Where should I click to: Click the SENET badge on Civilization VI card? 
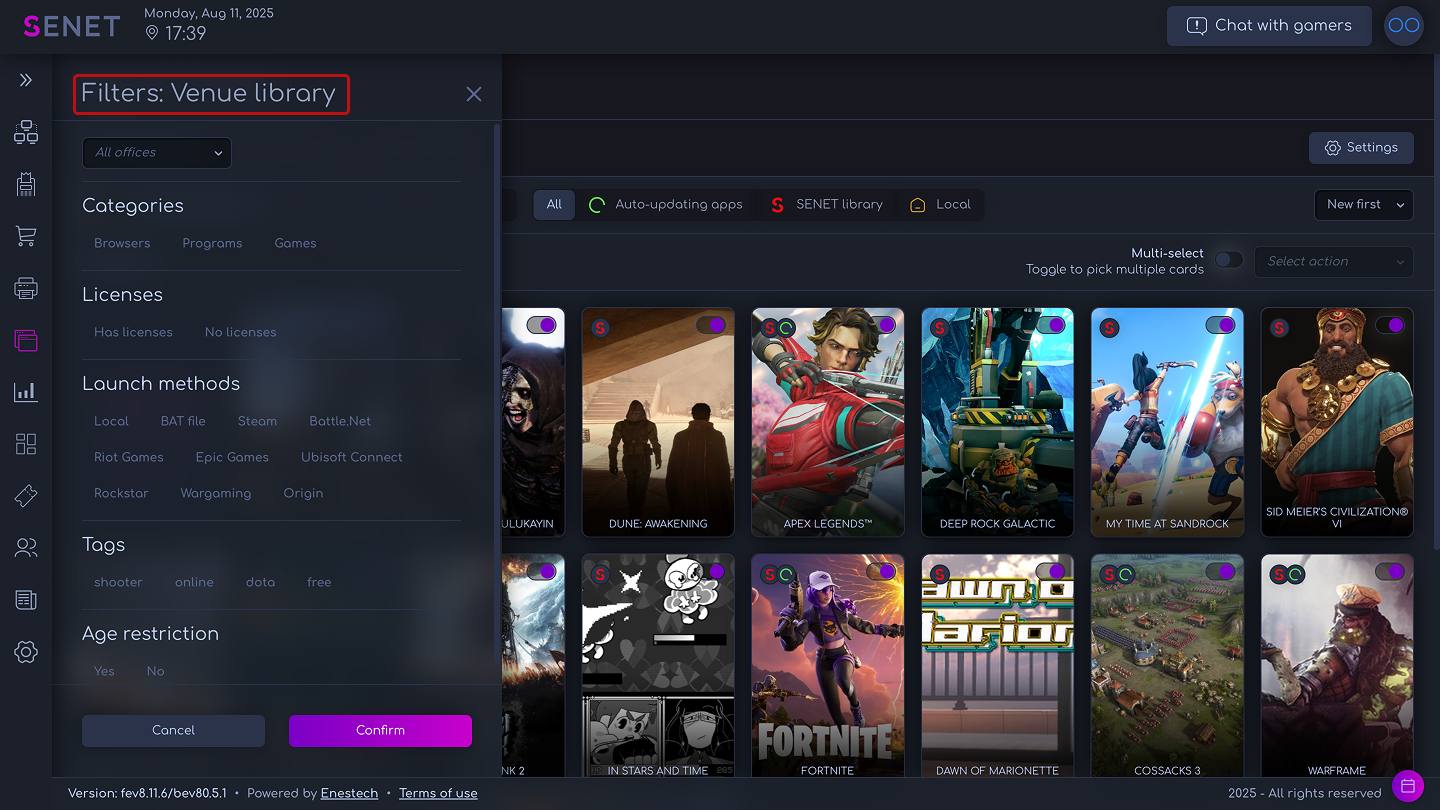1280,327
